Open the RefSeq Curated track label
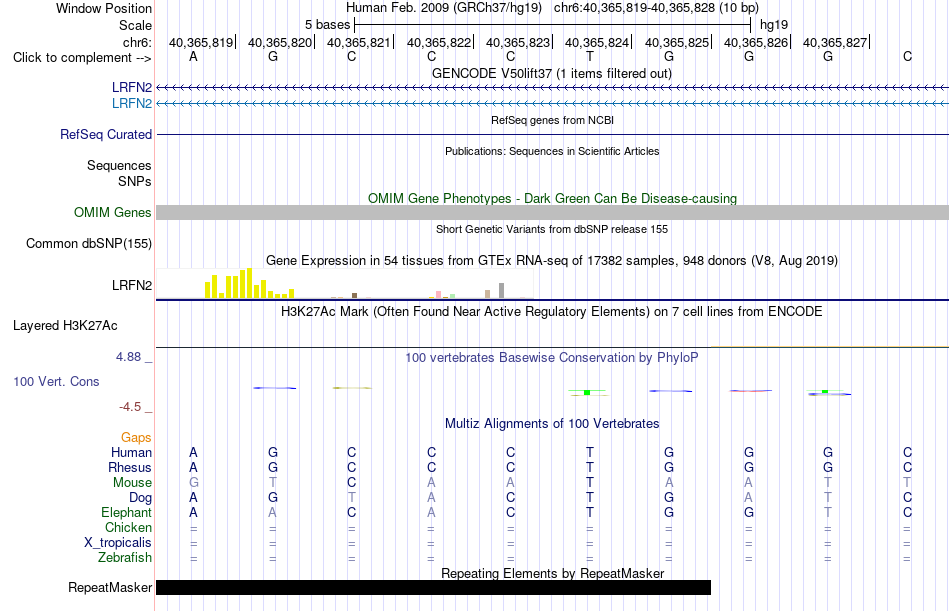The height and width of the screenshot is (611, 950). [x=106, y=134]
